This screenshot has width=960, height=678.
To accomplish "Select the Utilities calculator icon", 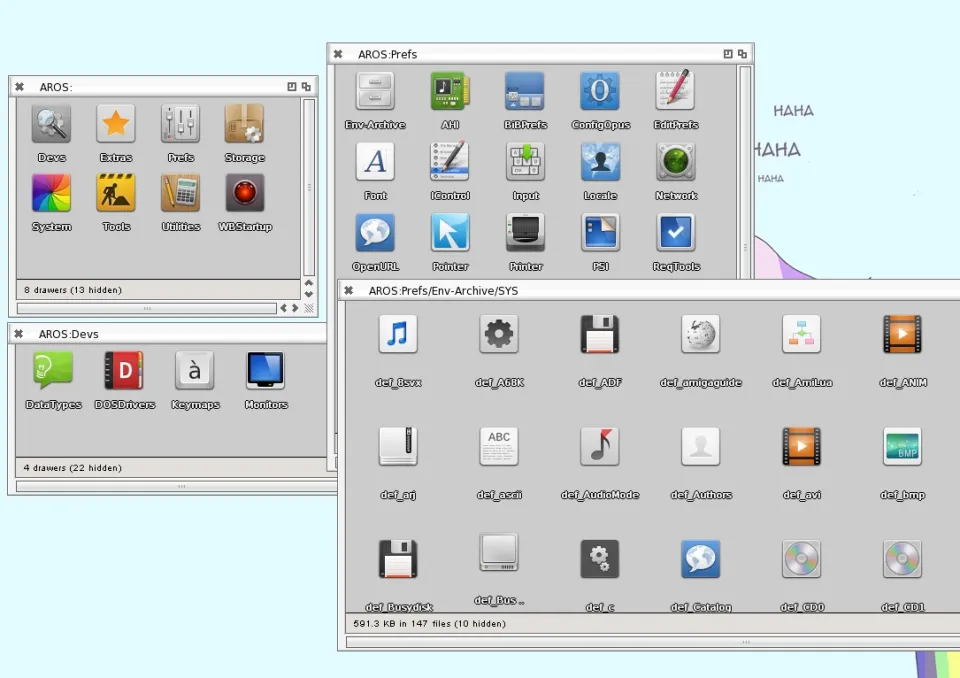I will [x=181, y=194].
